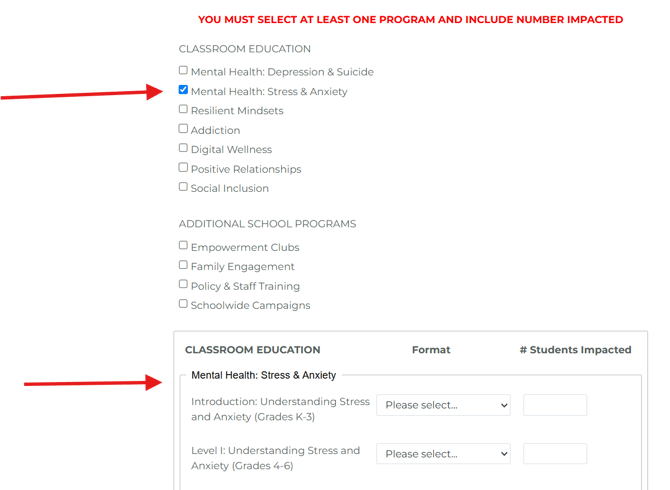
Task: Click the Digital Wellness label text
Action: [231, 150]
